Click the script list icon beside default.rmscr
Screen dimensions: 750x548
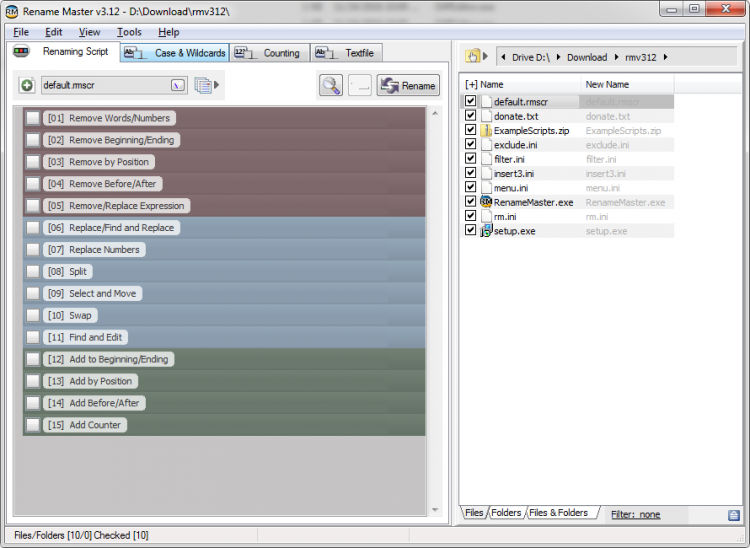point(203,86)
